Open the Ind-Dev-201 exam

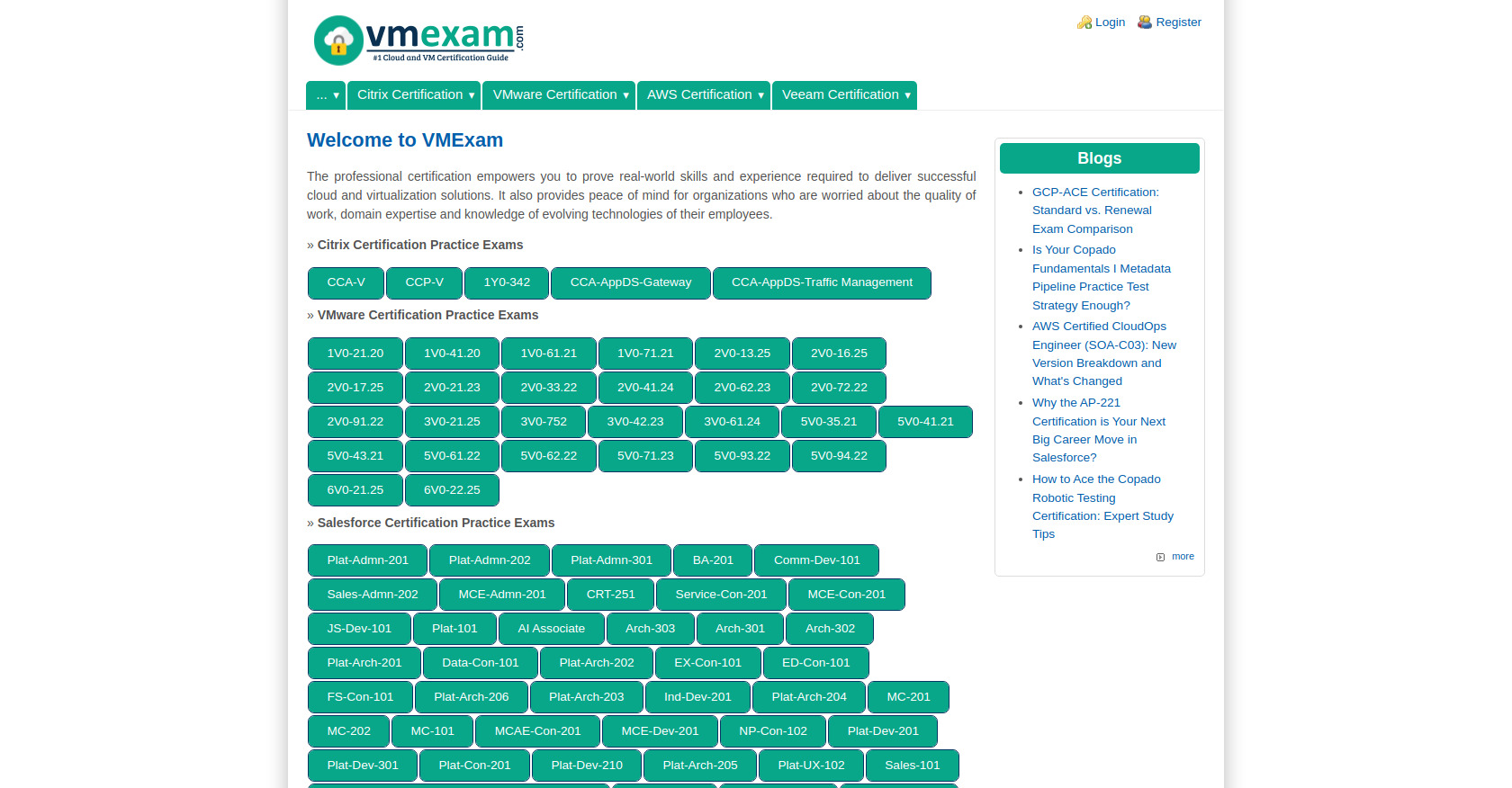click(697, 697)
